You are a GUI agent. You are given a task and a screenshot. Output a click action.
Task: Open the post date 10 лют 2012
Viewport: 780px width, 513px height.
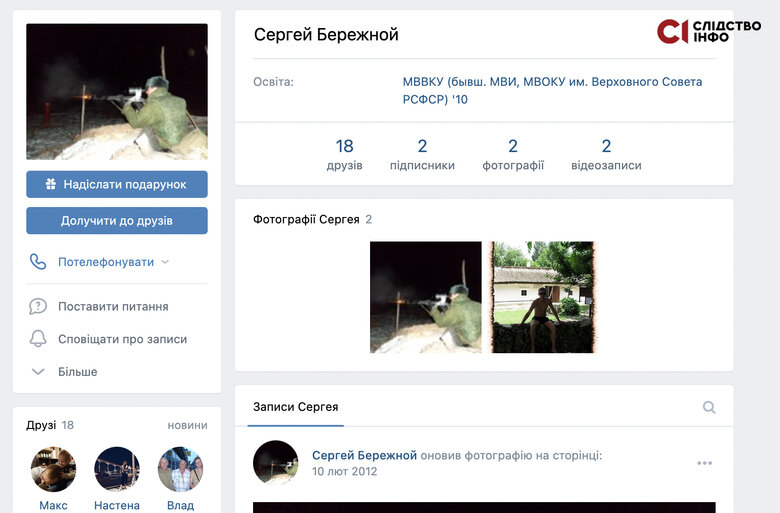tap(344, 471)
